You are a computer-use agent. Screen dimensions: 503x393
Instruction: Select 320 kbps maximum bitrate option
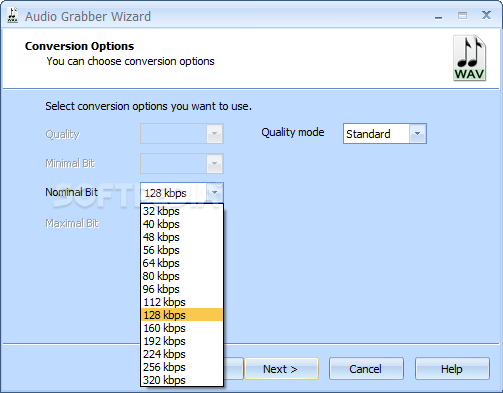182,380
